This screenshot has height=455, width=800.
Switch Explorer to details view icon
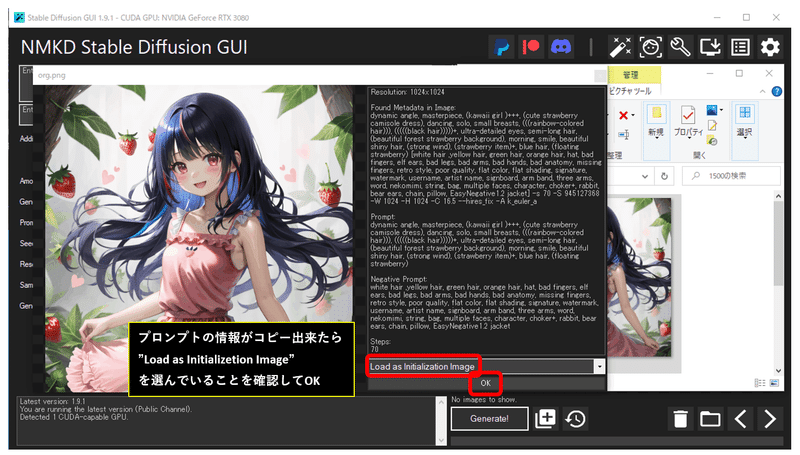pyautogui.click(x=759, y=383)
